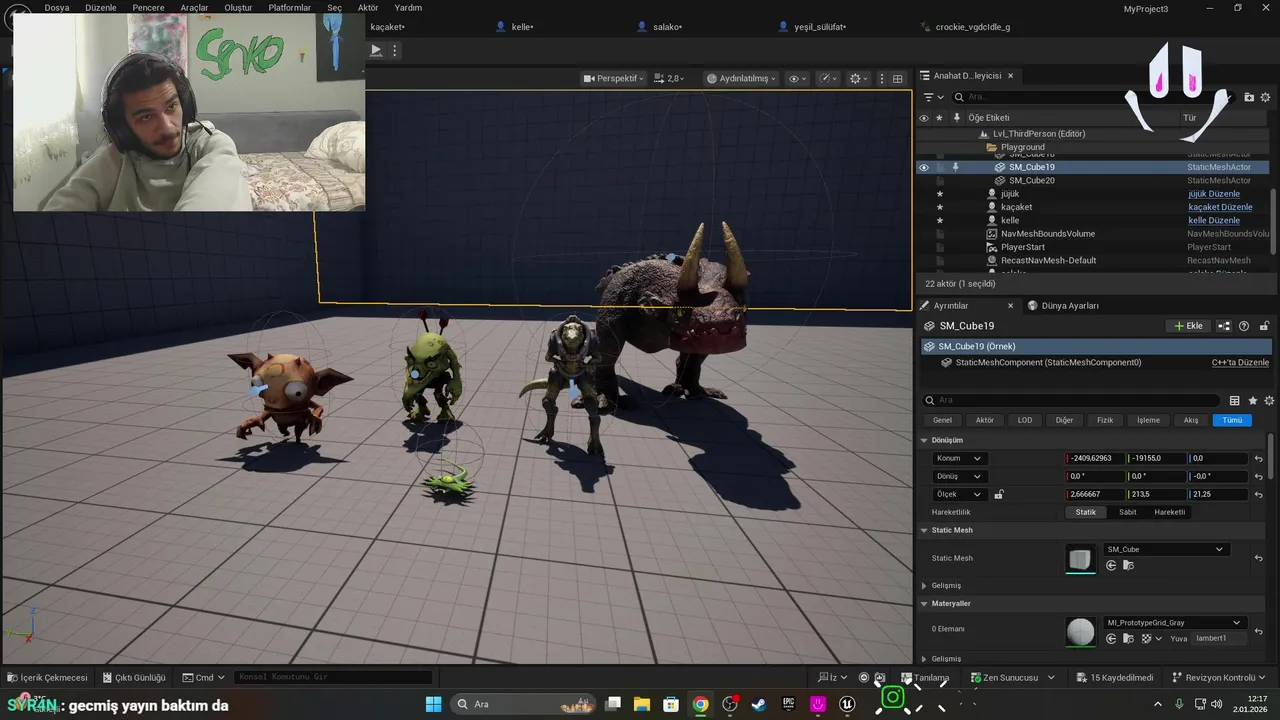This screenshot has width=1280, height=720.
Task: Open the Düzenle menu
Action: tap(101, 7)
